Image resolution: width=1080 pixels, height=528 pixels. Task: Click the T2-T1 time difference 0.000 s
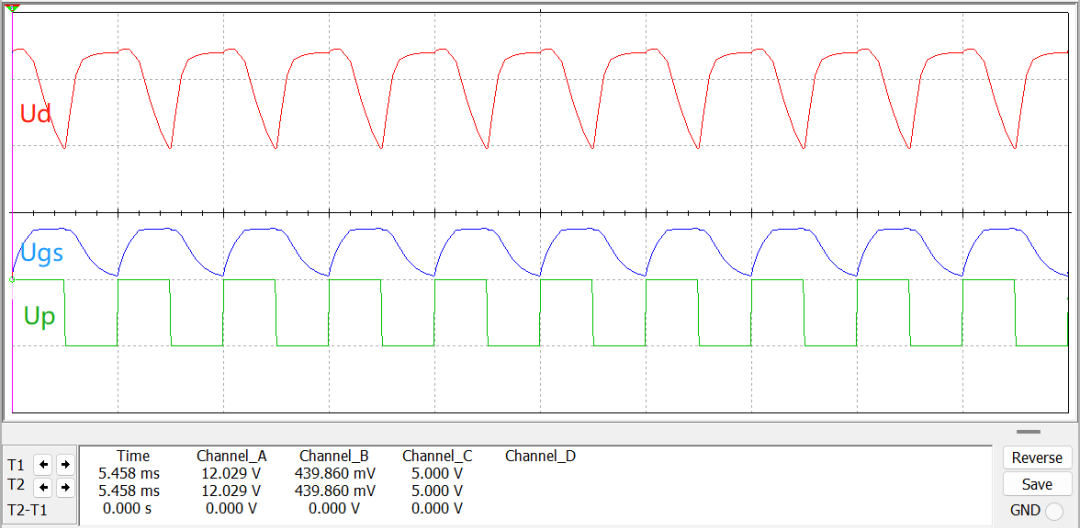pyautogui.click(x=128, y=508)
